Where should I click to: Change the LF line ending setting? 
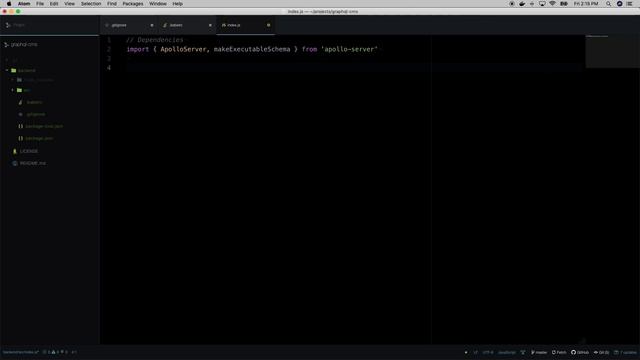[x=476, y=352]
